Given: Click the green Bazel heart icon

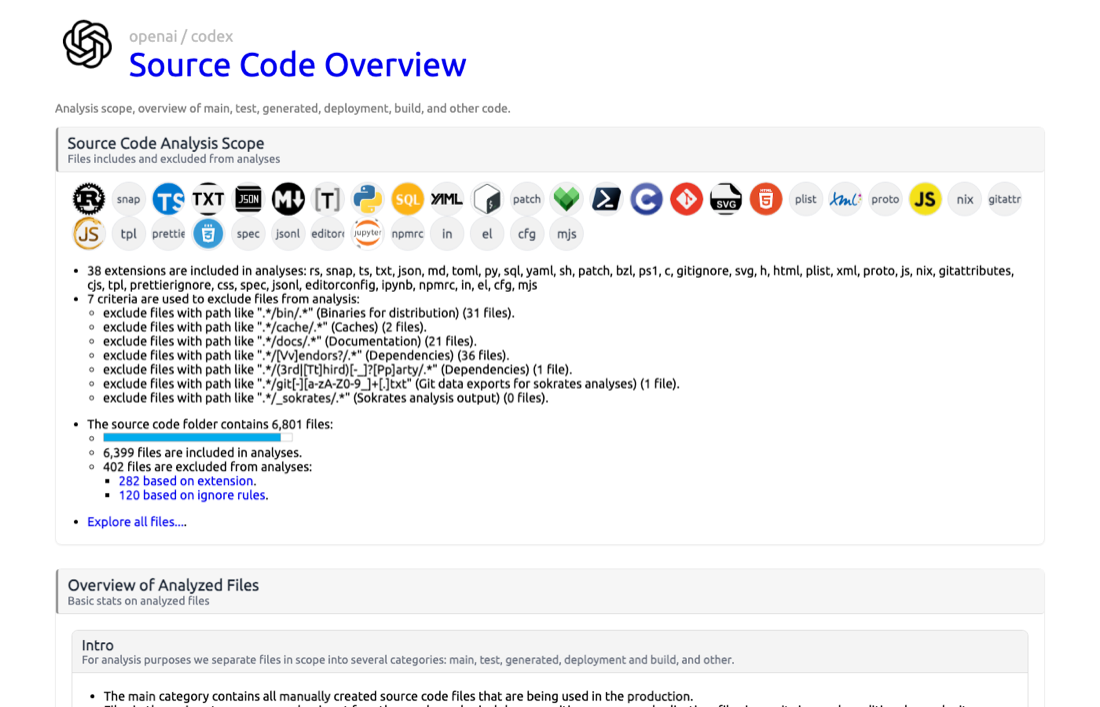Looking at the screenshot, I should coord(567,199).
